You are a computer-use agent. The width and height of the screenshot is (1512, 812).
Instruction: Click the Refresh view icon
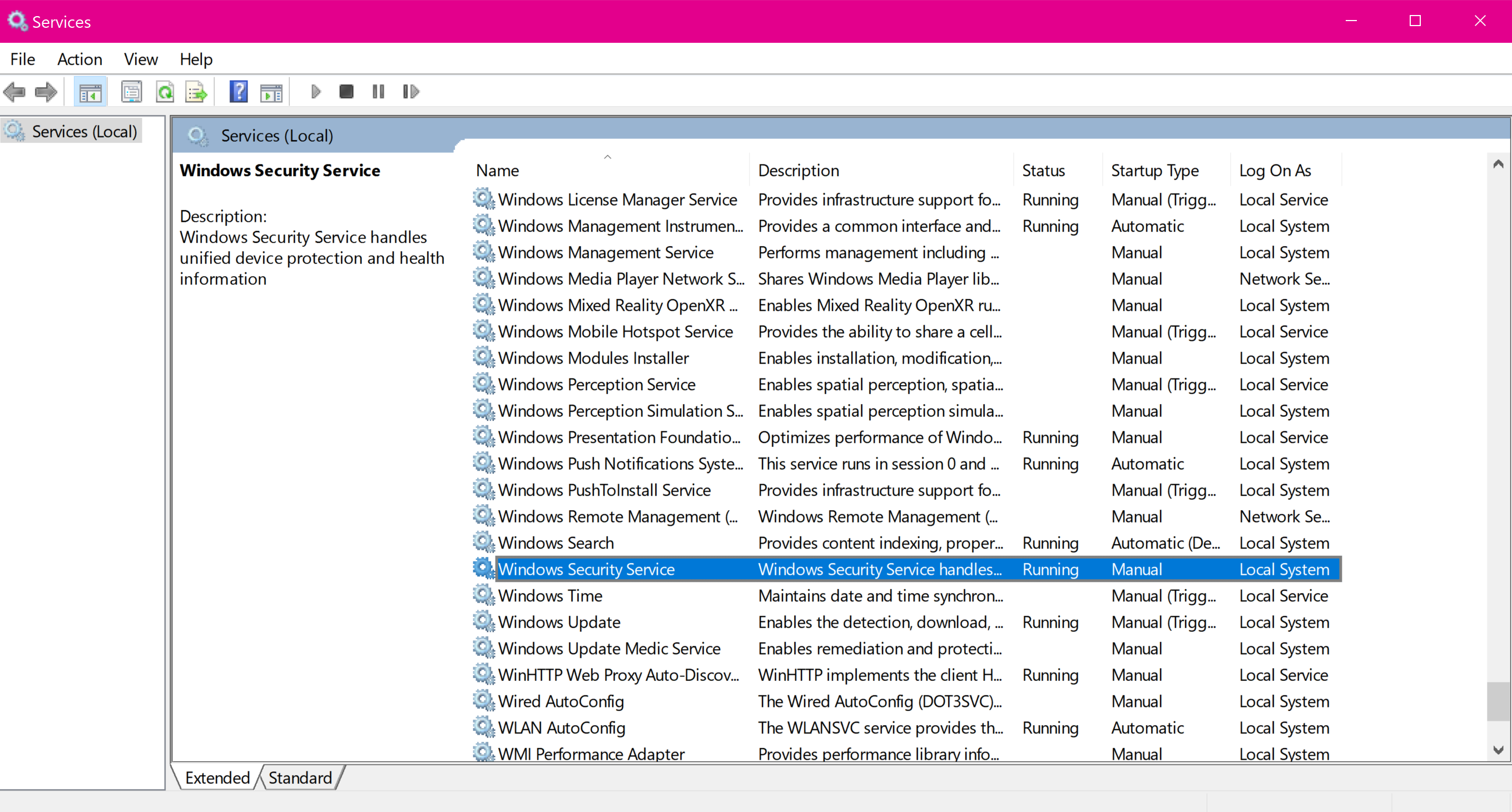coord(164,91)
